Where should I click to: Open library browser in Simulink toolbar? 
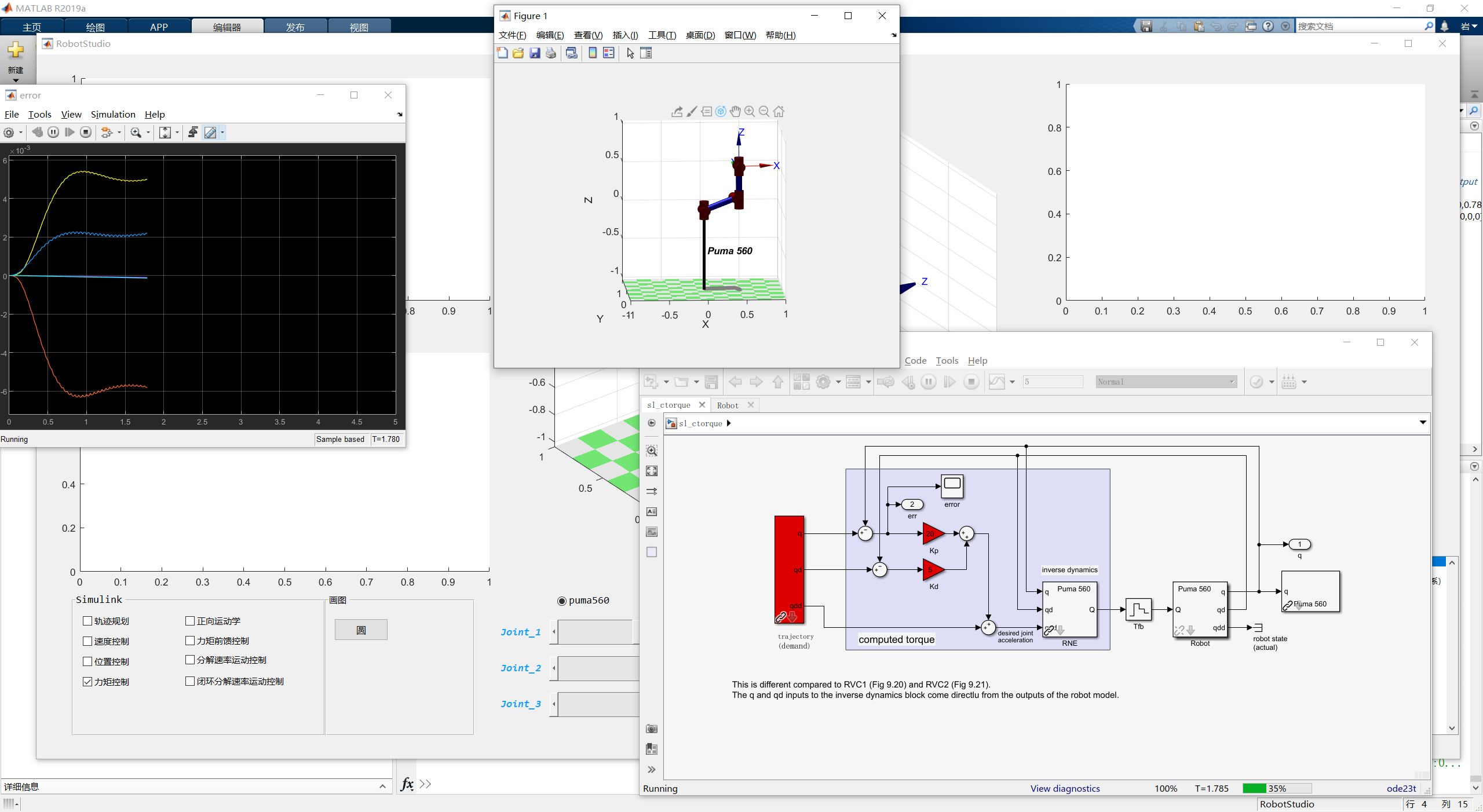tap(802, 382)
